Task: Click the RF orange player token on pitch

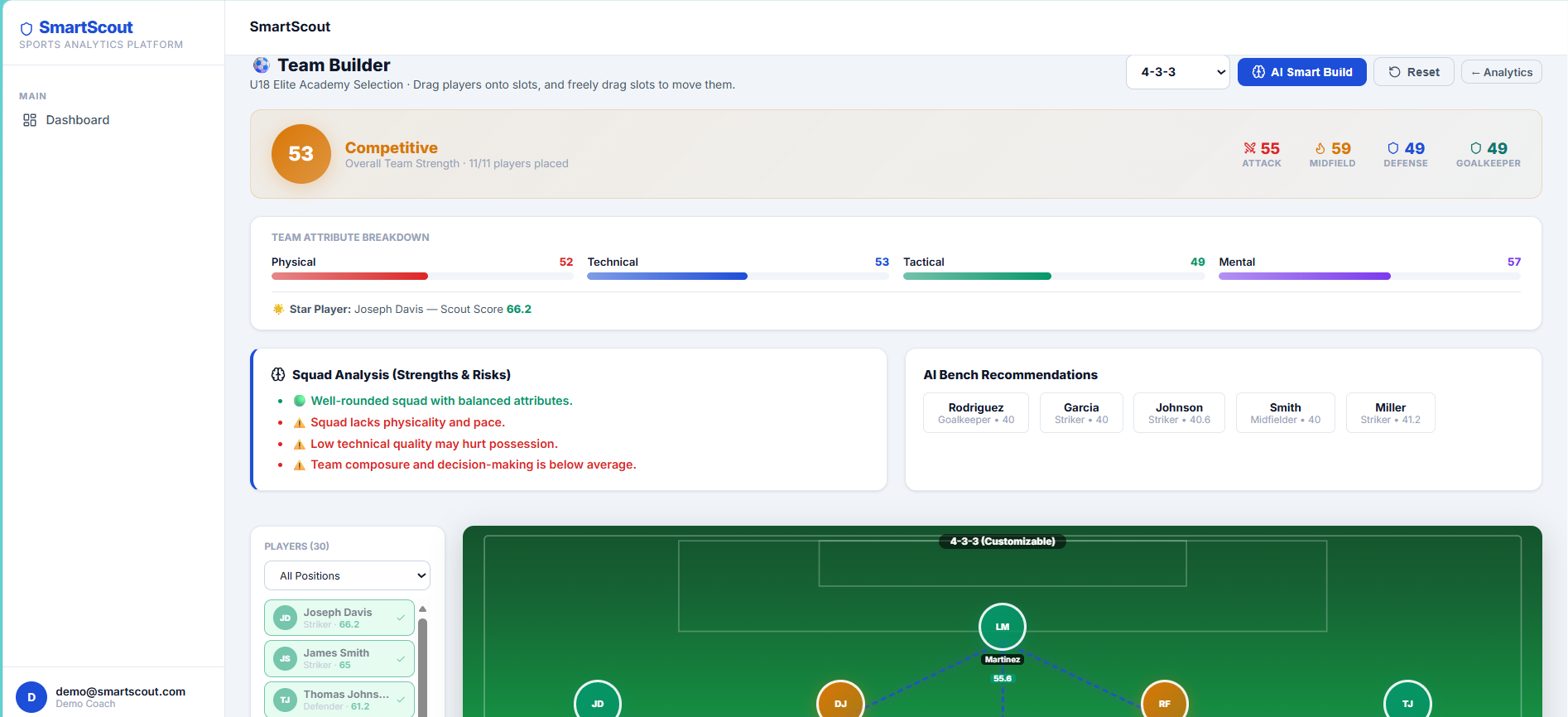Action: coord(1165,702)
